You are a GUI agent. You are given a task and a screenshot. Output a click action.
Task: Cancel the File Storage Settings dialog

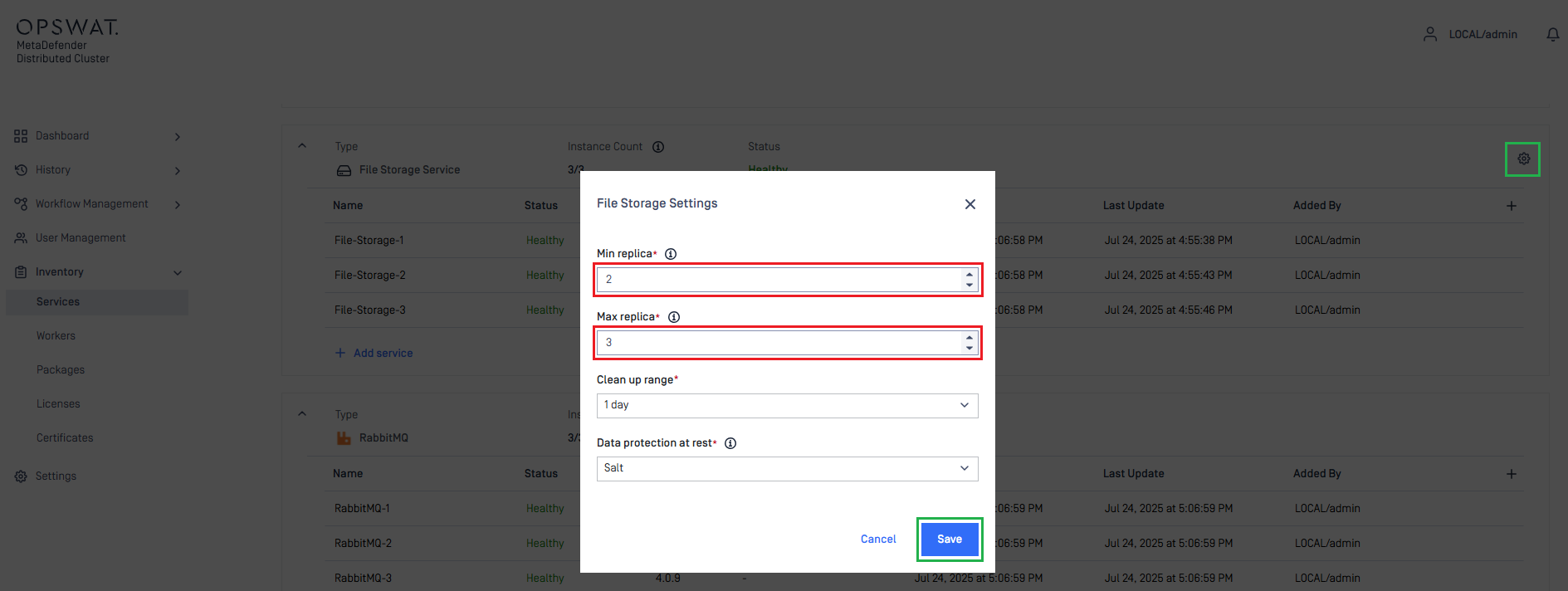(x=878, y=540)
